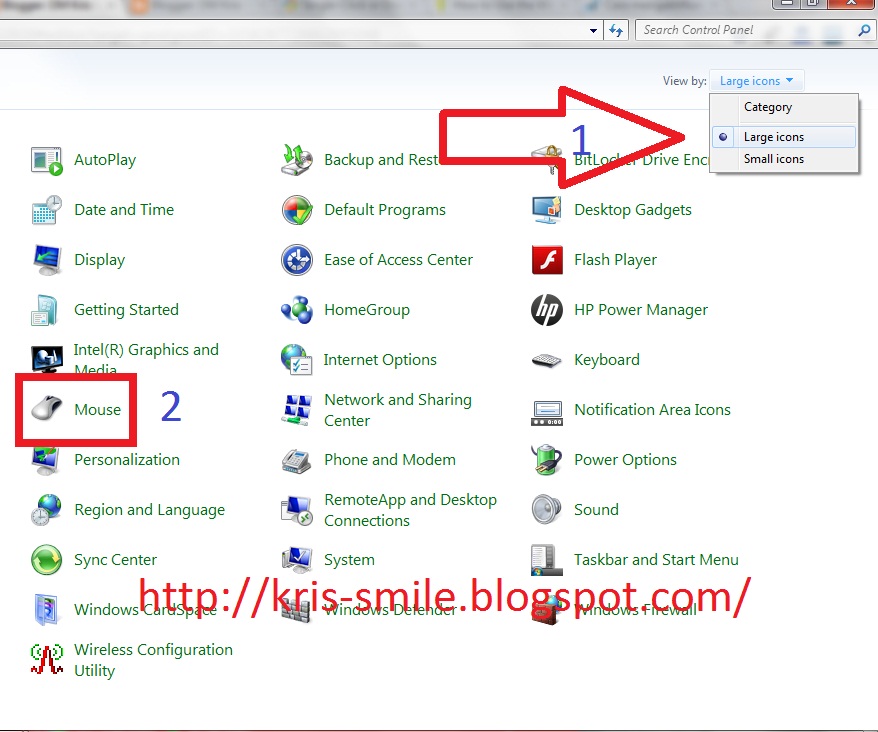Launch HP Power Manager
878x732 pixels.
click(x=638, y=310)
